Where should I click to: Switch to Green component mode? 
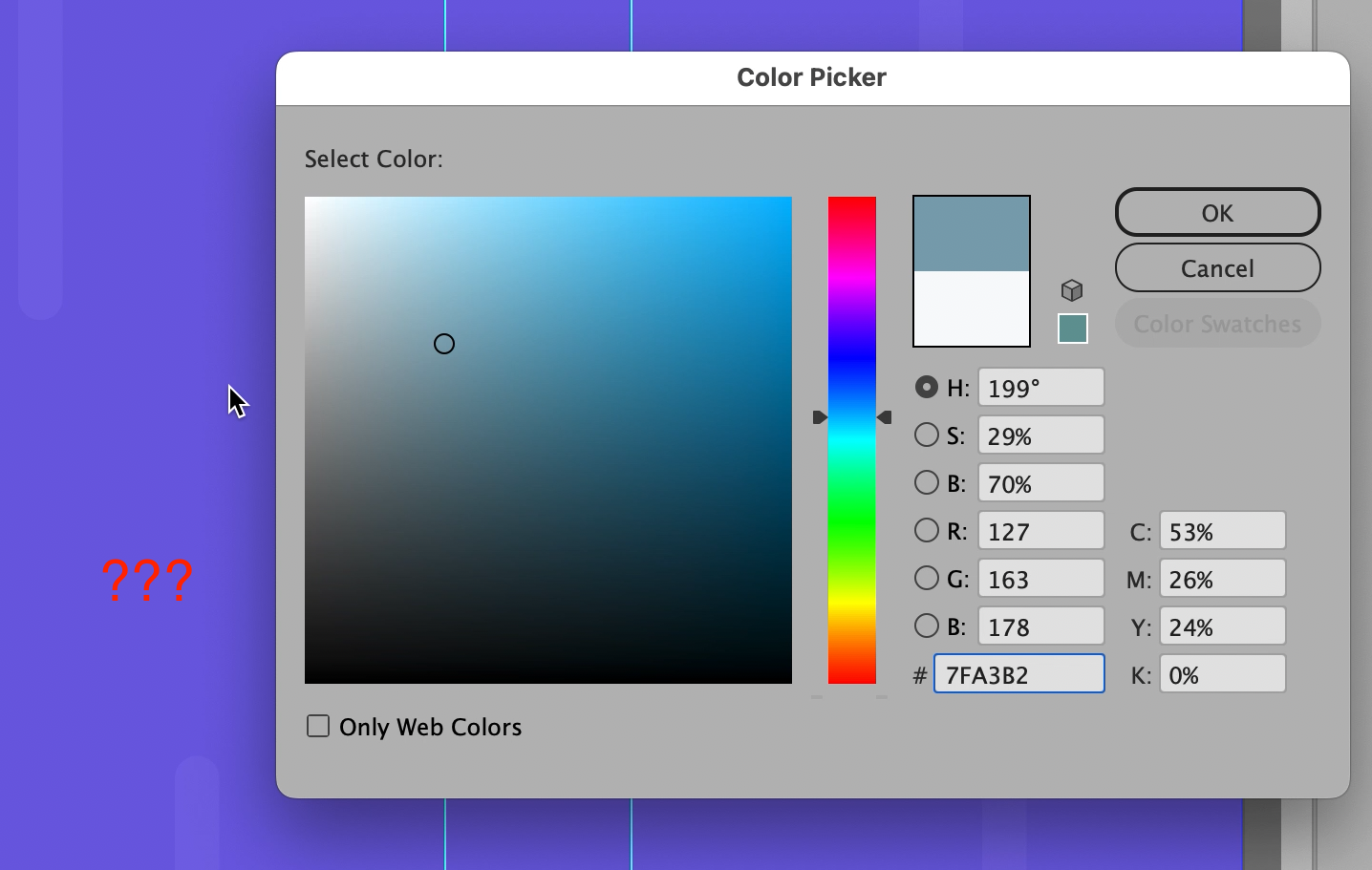point(926,578)
